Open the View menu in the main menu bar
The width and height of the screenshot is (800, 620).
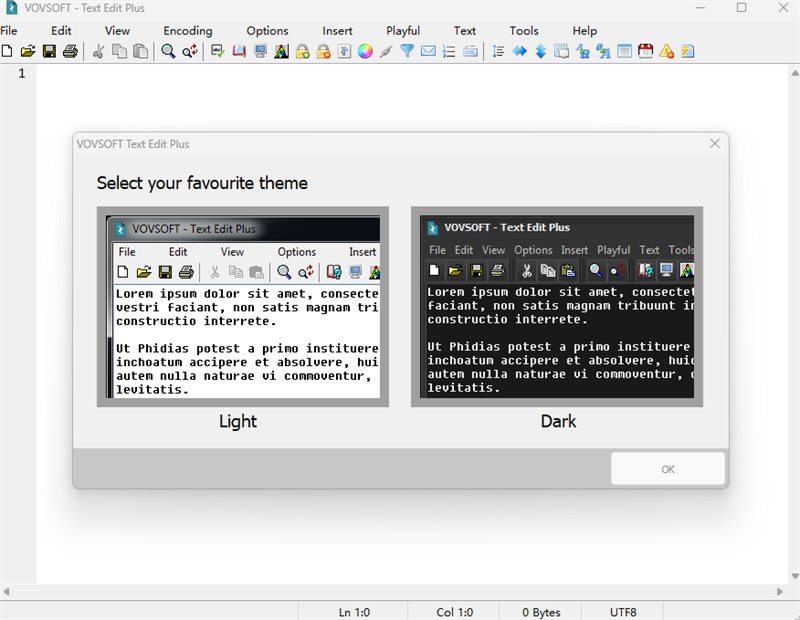pos(117,31)
